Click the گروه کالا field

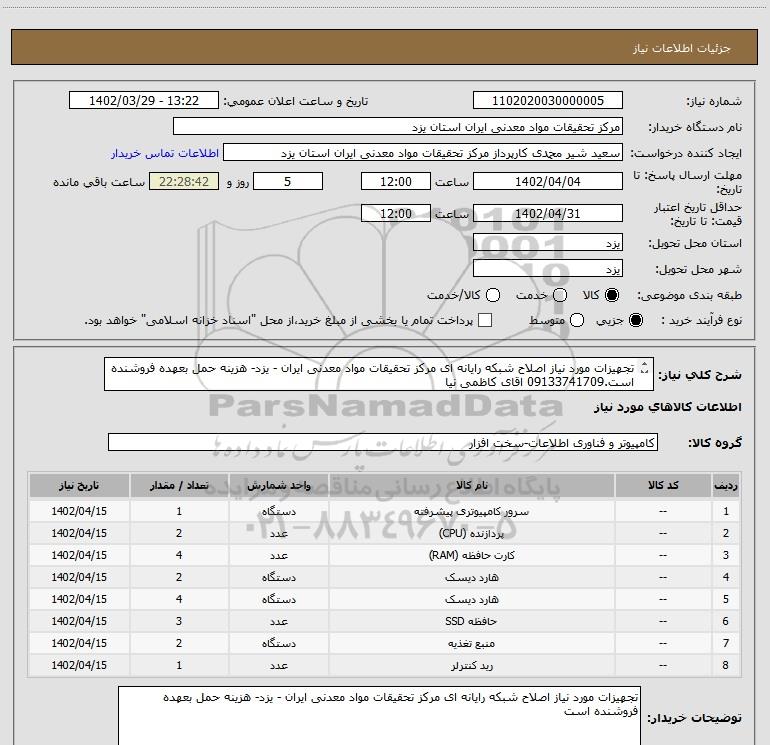[382, 442]
